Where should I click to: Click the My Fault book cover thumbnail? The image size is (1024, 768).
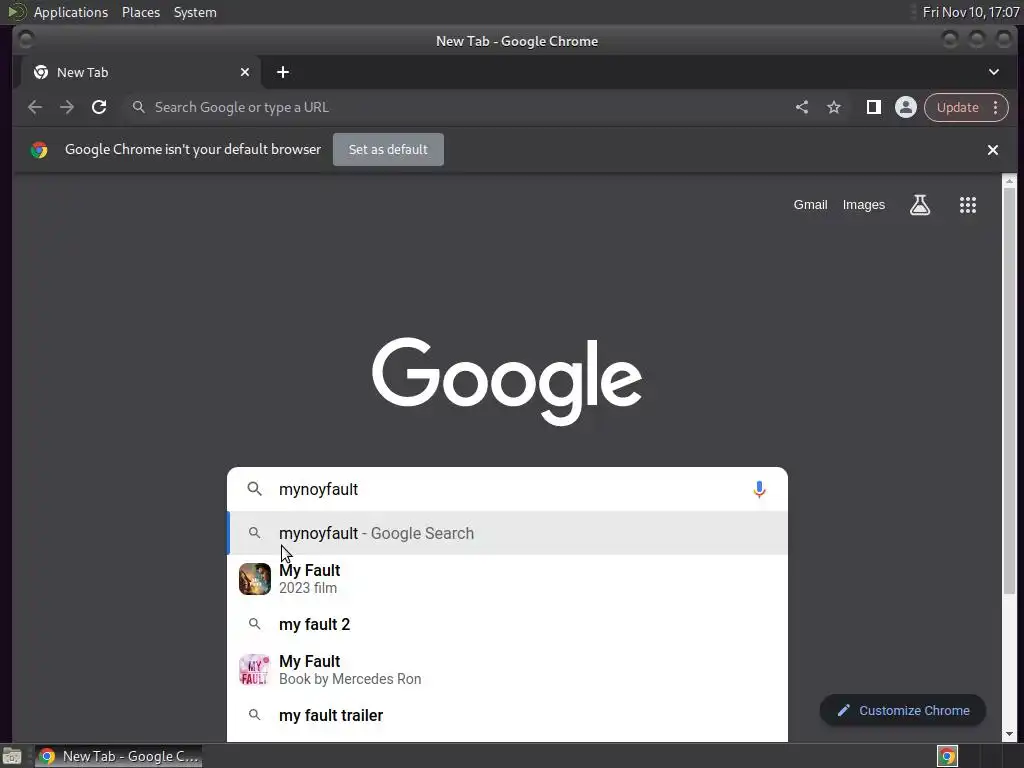pyautogui.click(x=255, y=670)
